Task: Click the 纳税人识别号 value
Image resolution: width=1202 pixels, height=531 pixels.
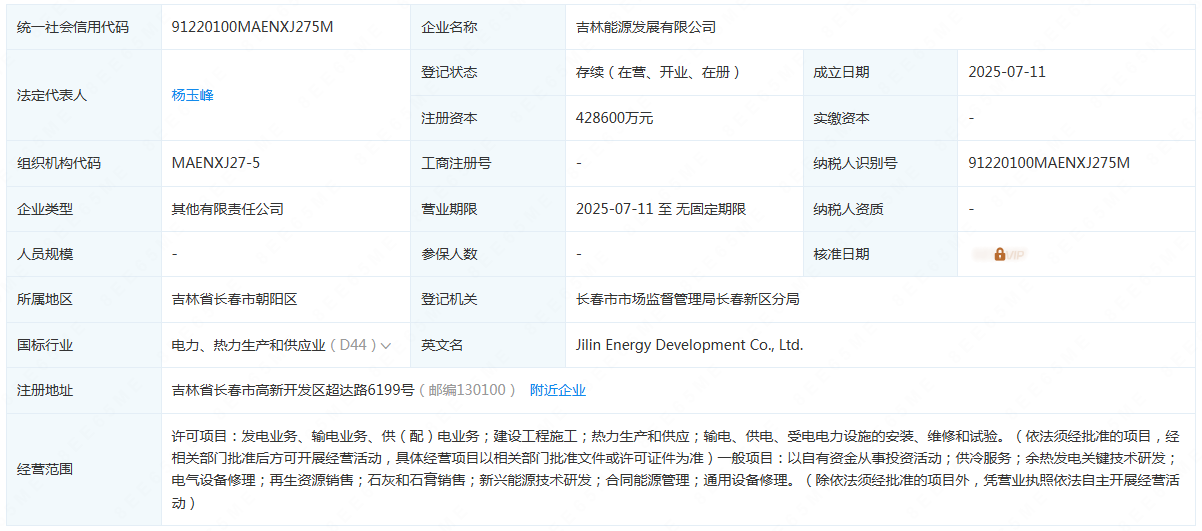Action: coord(1049,163)
